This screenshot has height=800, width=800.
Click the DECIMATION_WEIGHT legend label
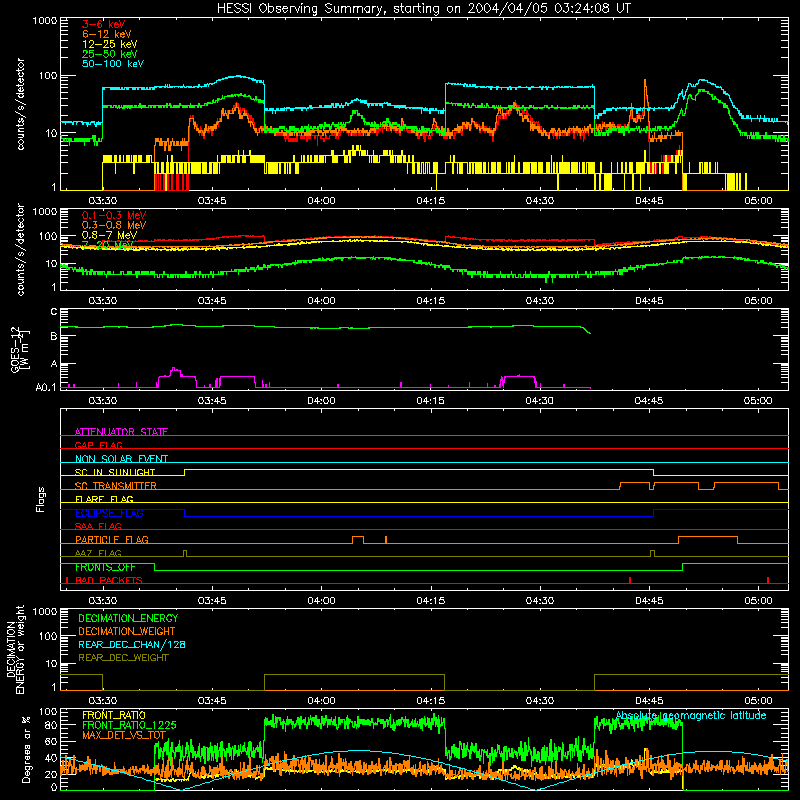click(127, 631)
